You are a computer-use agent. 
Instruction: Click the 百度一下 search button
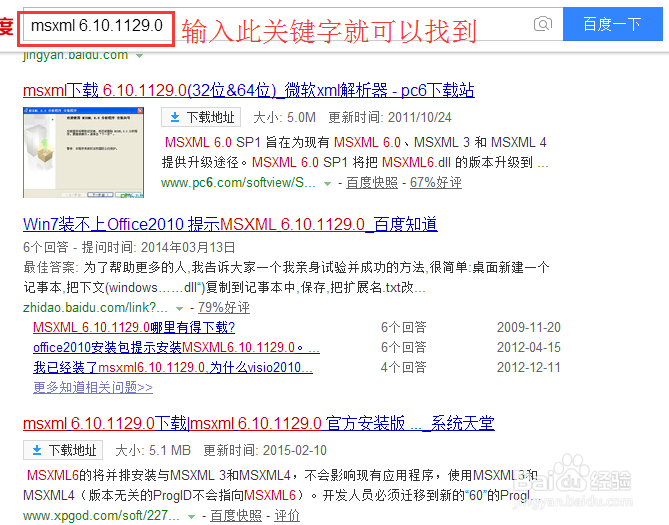[612, 24]
